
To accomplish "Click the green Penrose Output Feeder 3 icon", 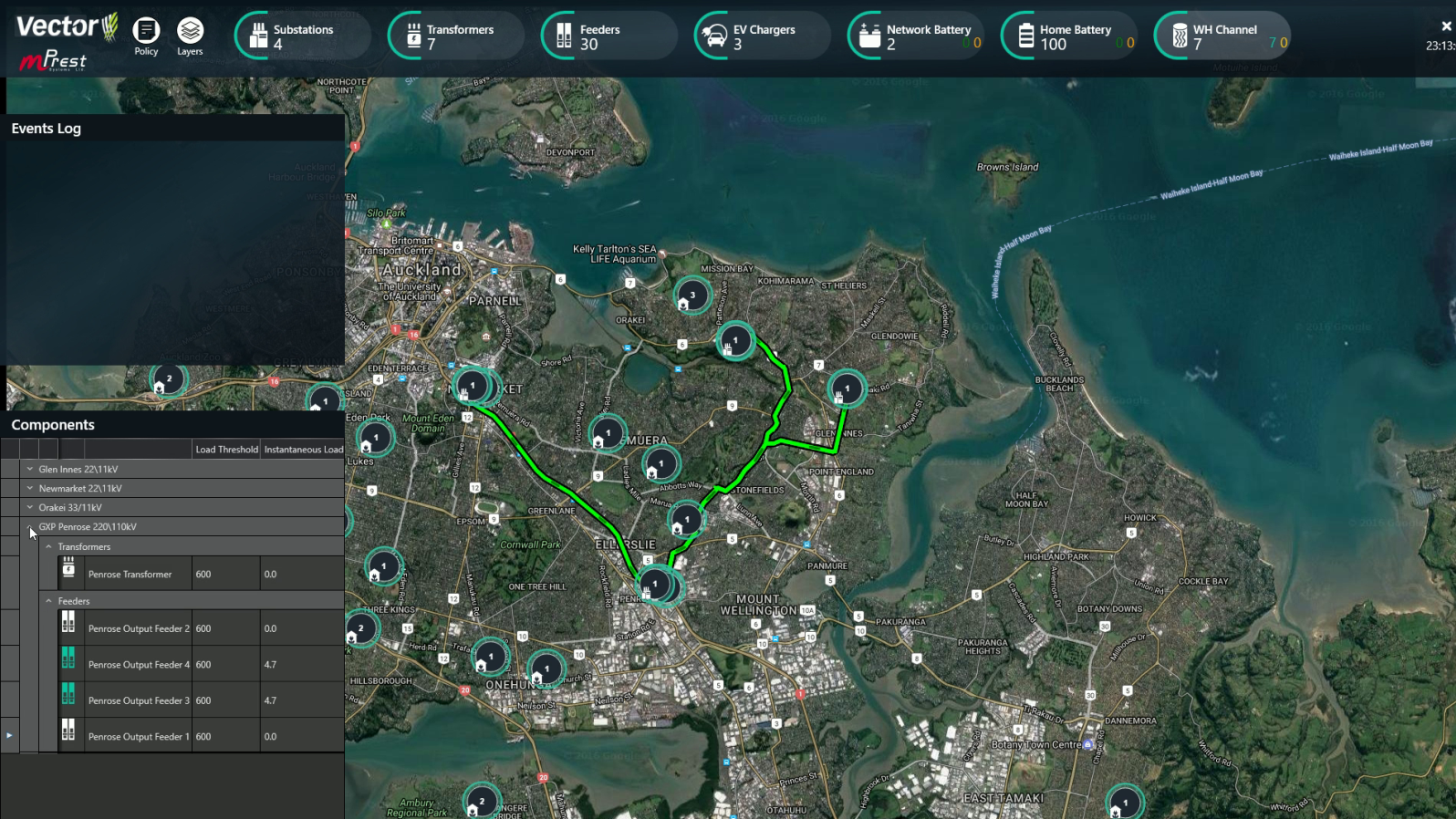I will [68, 694].
